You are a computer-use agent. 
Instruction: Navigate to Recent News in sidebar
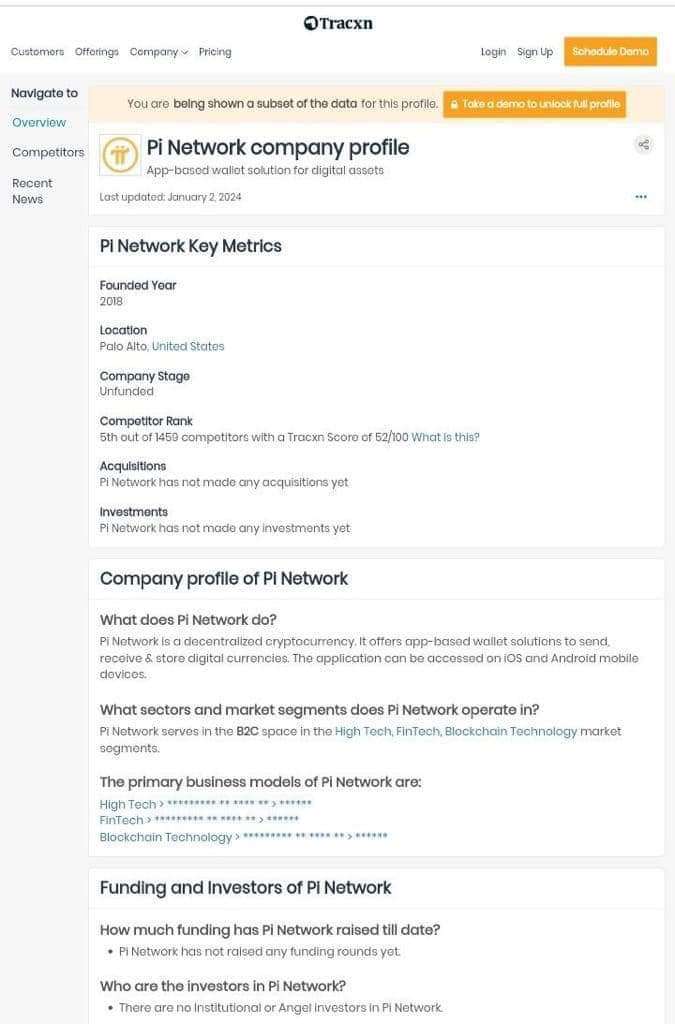pos(32,191)
